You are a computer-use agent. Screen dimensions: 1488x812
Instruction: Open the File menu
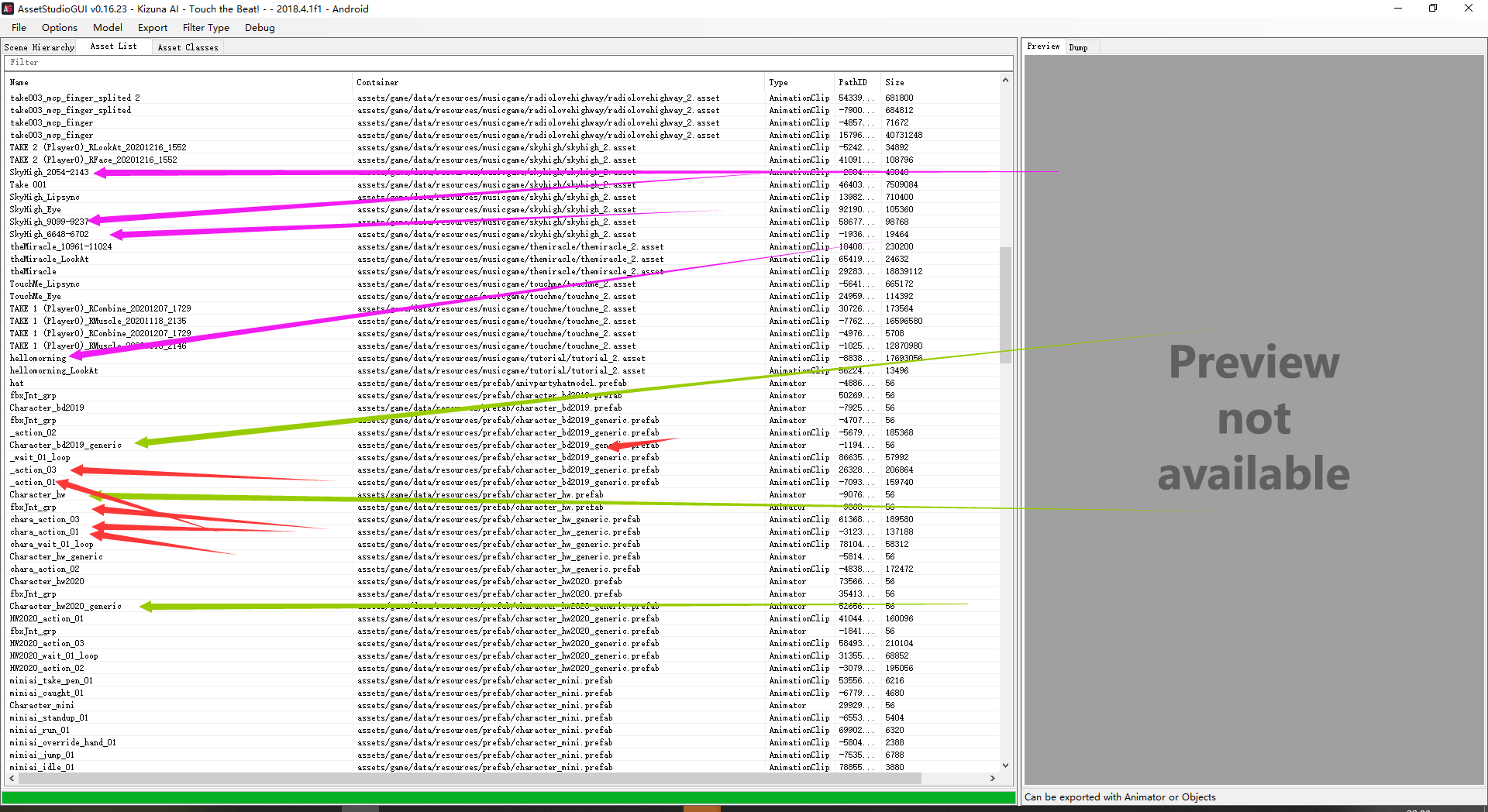19,28
